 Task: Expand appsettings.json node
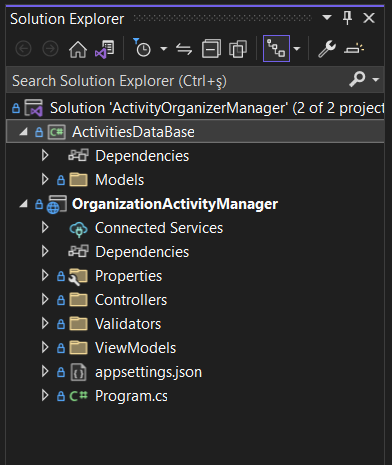click(45, 371)
